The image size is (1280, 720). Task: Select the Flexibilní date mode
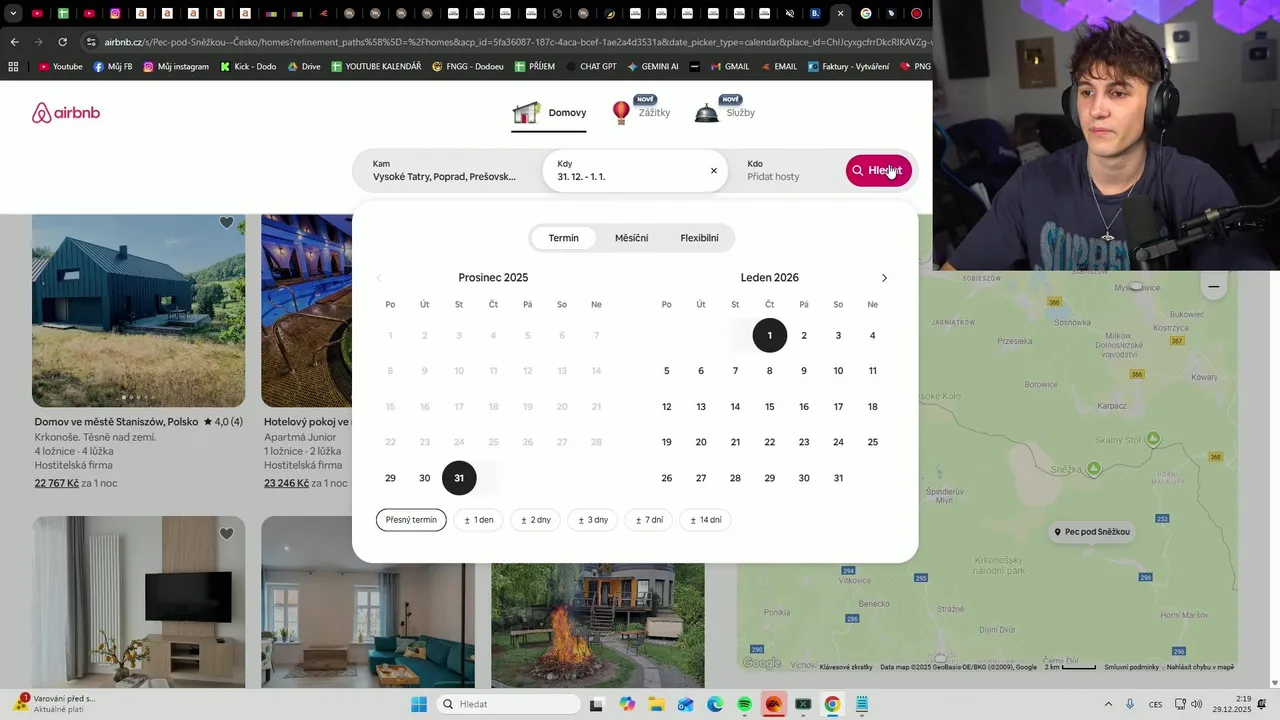point(699,238)
